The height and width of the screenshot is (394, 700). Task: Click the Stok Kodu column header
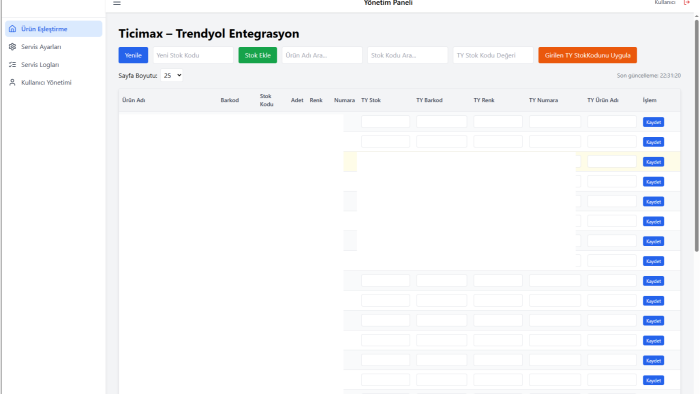point(267,100)
